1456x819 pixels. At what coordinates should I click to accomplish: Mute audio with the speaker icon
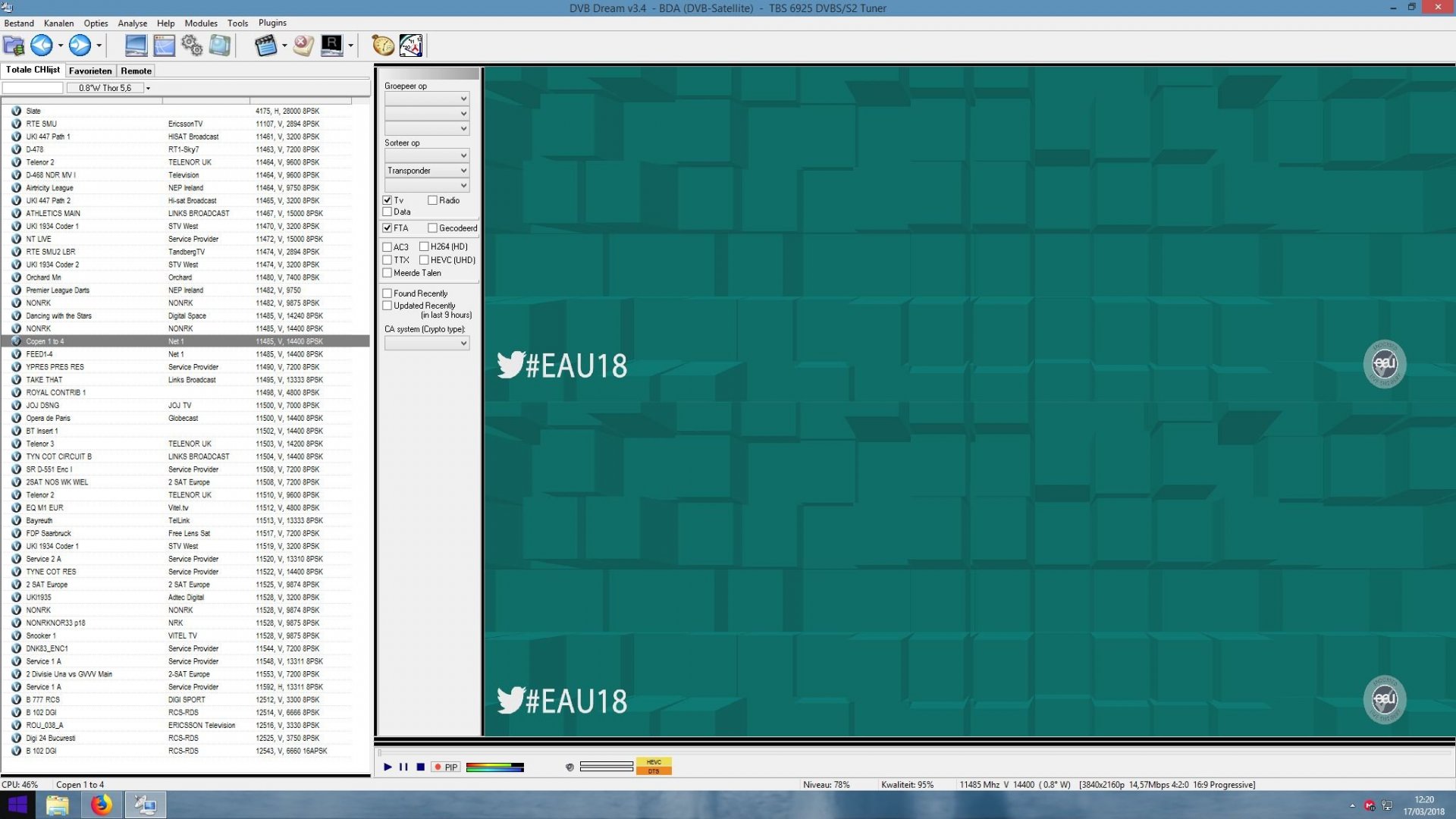point(569,767)
